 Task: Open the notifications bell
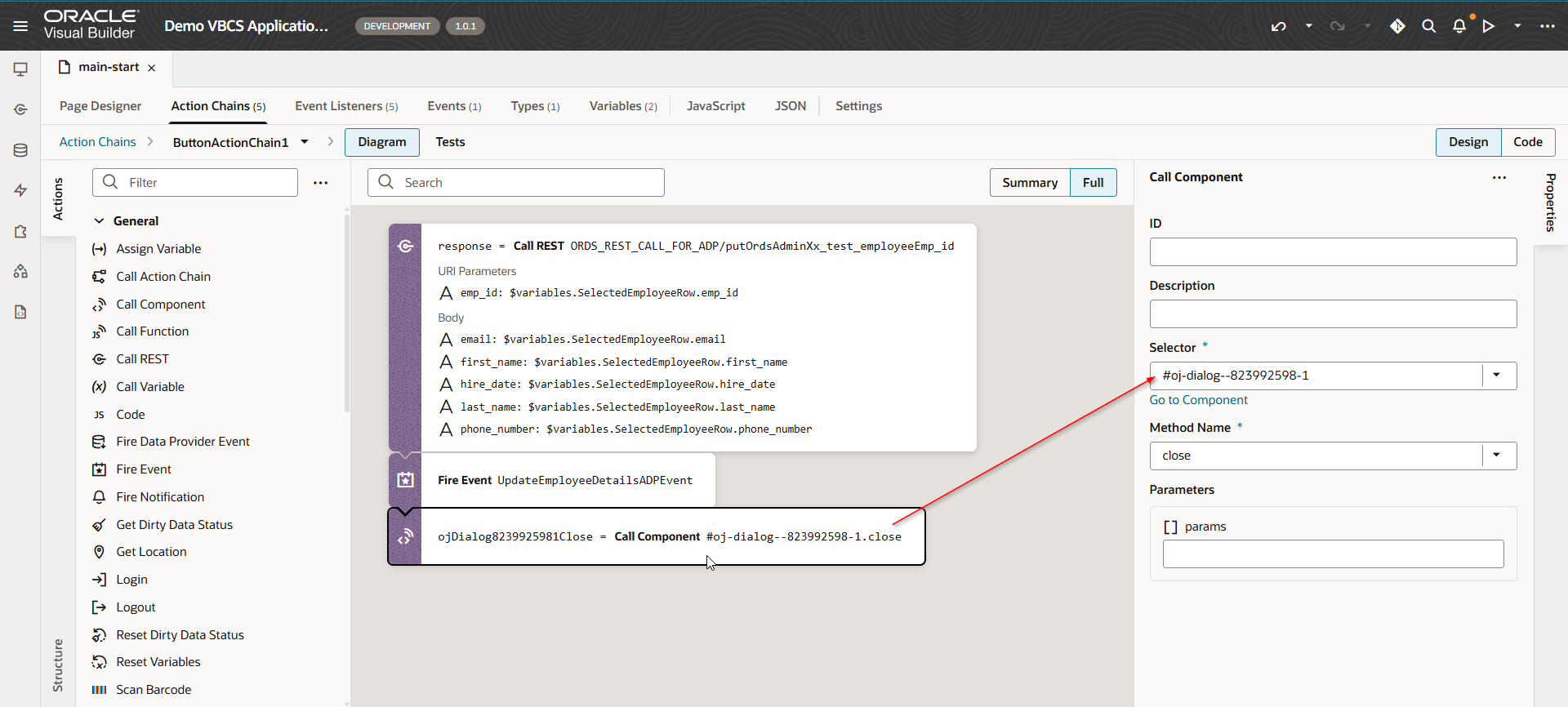1459,26
